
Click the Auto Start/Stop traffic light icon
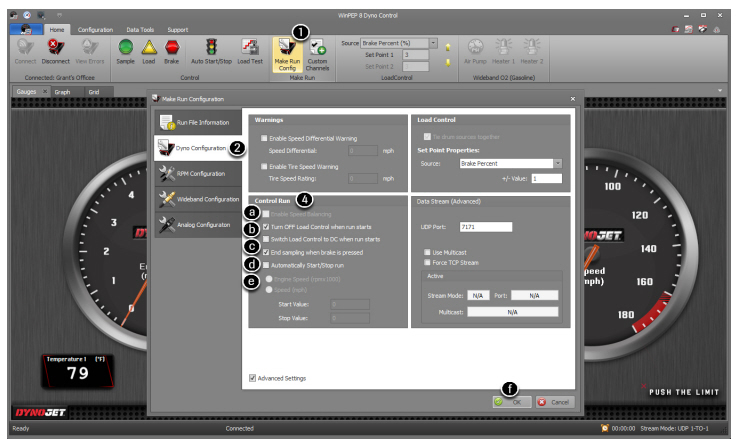(211, 48)
